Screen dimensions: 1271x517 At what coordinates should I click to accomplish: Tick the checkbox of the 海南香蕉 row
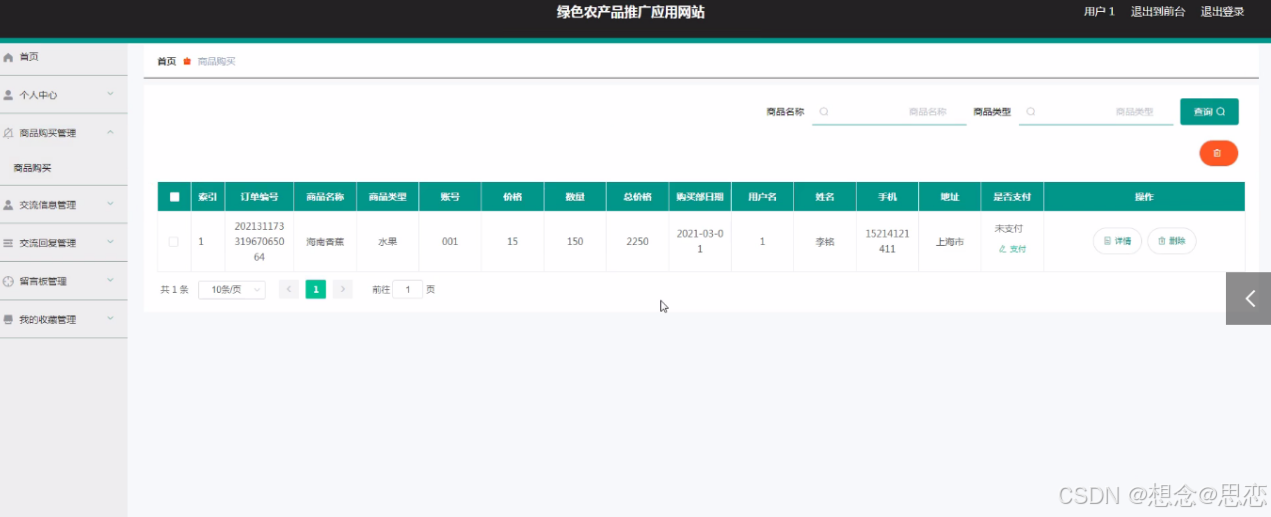pos(174,241)
